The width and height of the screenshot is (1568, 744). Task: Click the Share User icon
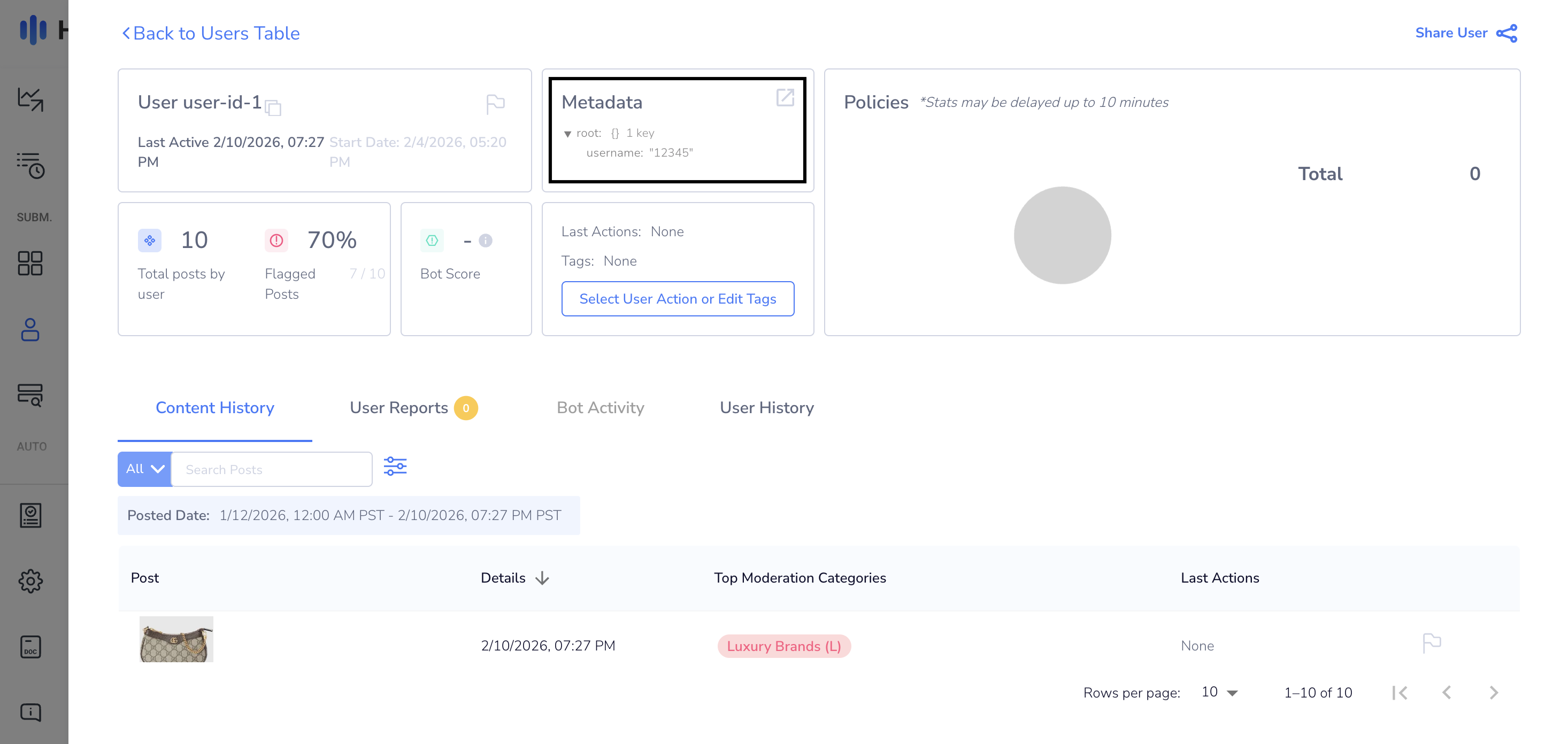(x=1506, y=34)
